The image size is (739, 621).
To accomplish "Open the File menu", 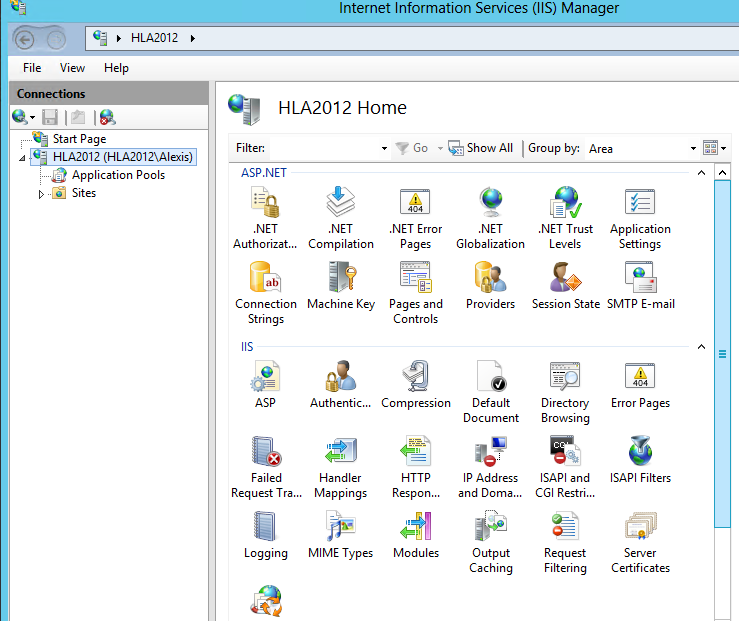I will pyautogui.click(x=32, y=68).
